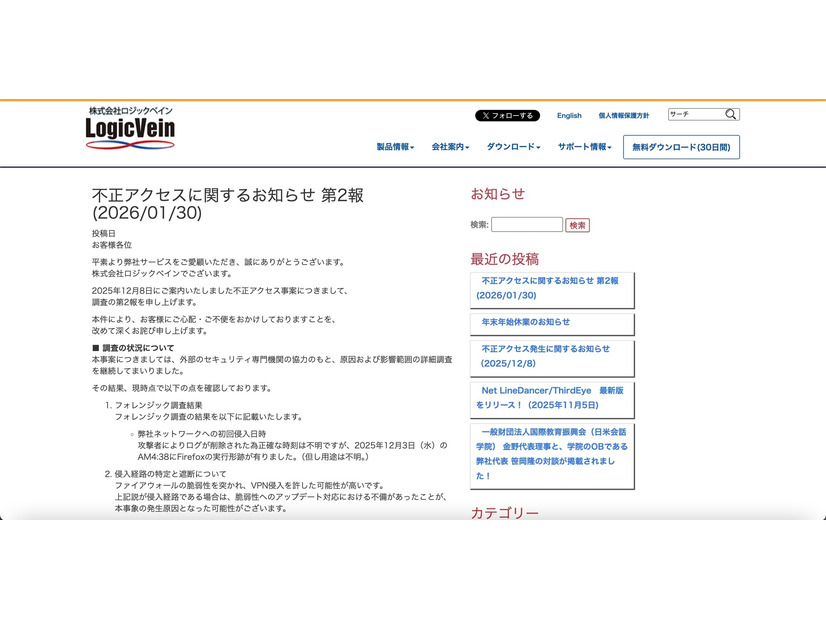Click the お知らせ sidebar heading
Image resolution: width=826 pixels, height=620 pixels.
[x=497, y=194]
